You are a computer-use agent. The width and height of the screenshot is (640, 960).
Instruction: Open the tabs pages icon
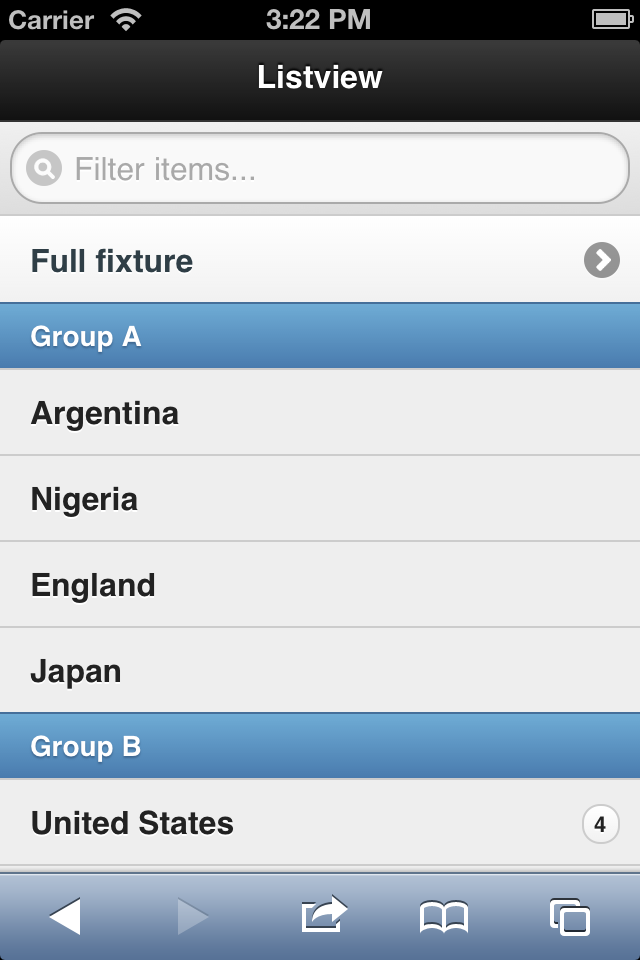click(x=570, y=917)
